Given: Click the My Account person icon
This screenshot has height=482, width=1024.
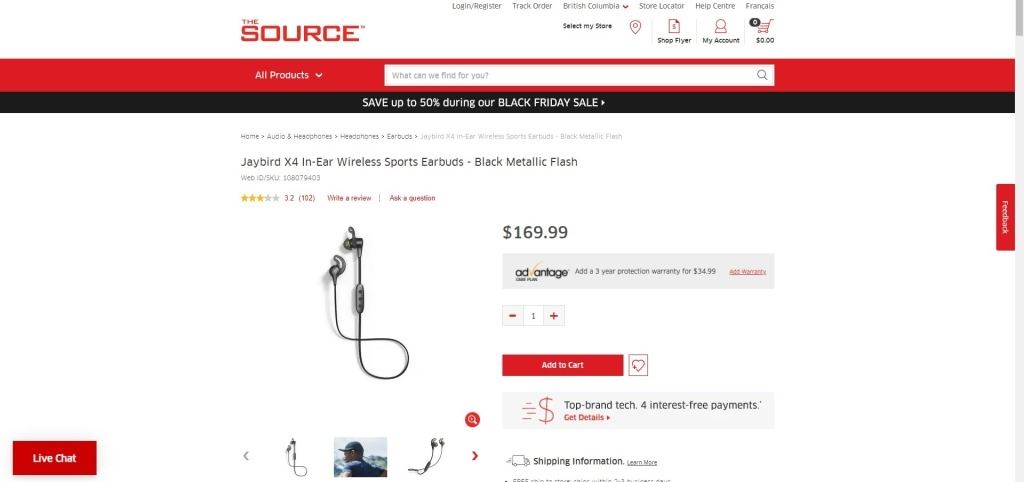Looking at the screenshot, I should [x=720, y=26].
